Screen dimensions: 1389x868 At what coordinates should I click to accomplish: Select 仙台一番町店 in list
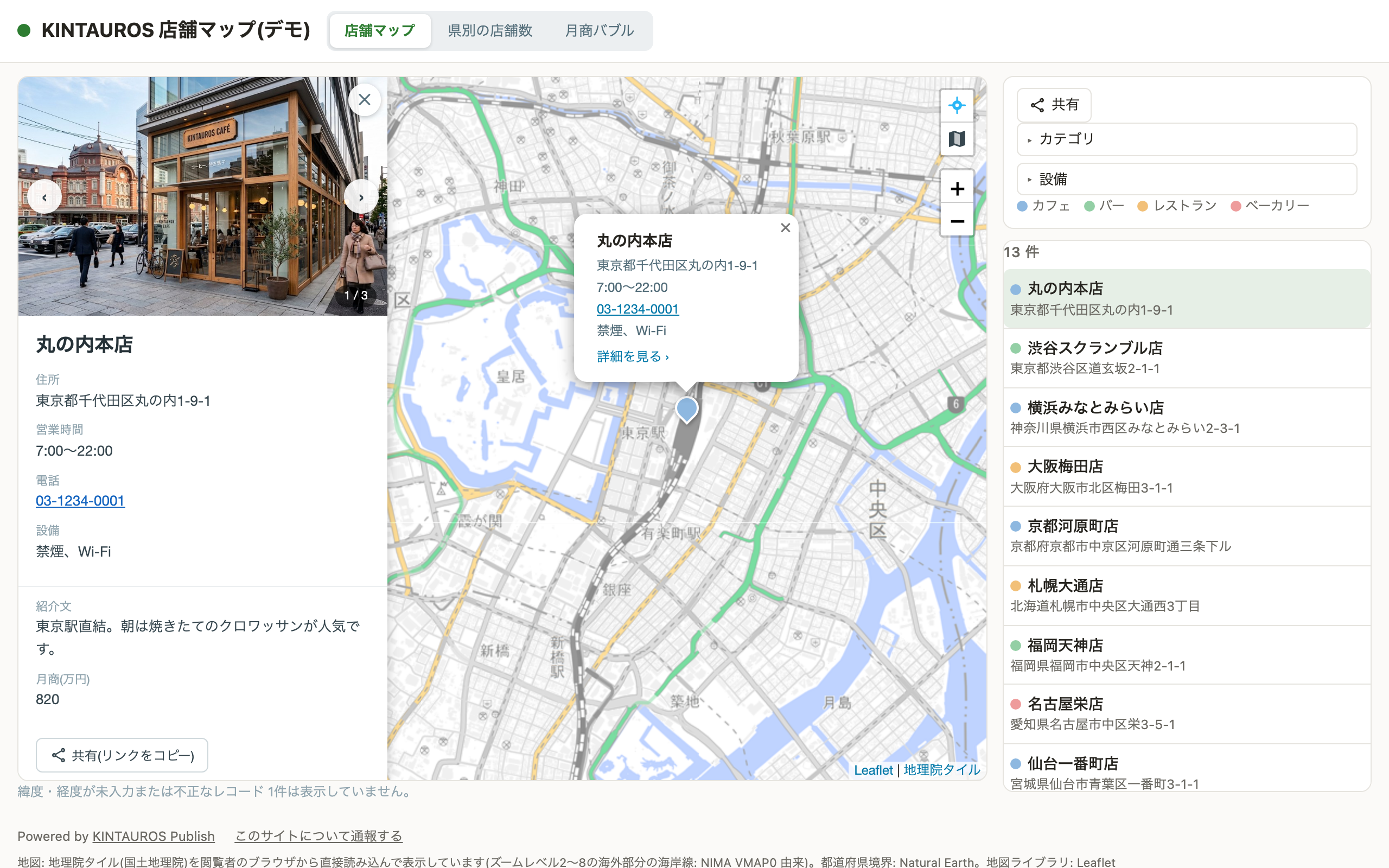tap(1187, 768)
